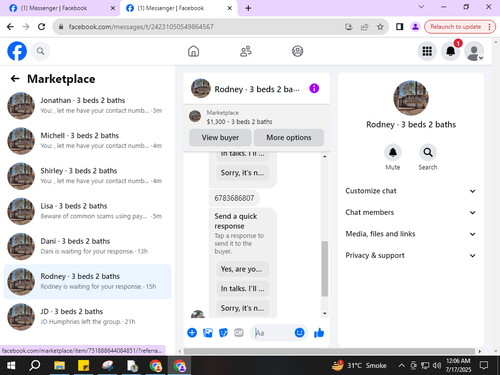
Task: Open the Facebook menu grid icon
Action: click(427, 51)
